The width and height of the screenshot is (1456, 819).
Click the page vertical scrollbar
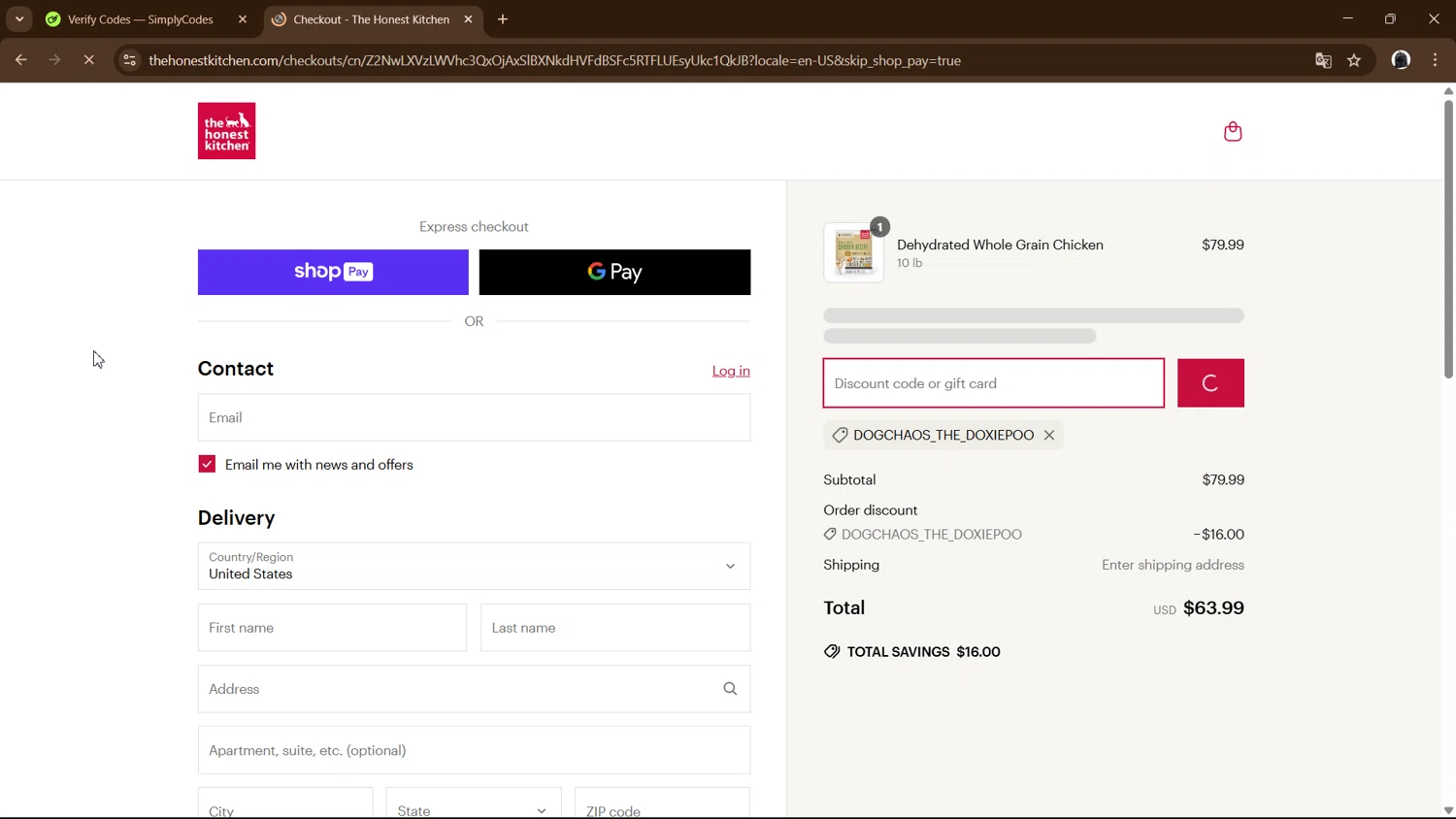(x=1447, y=239)
